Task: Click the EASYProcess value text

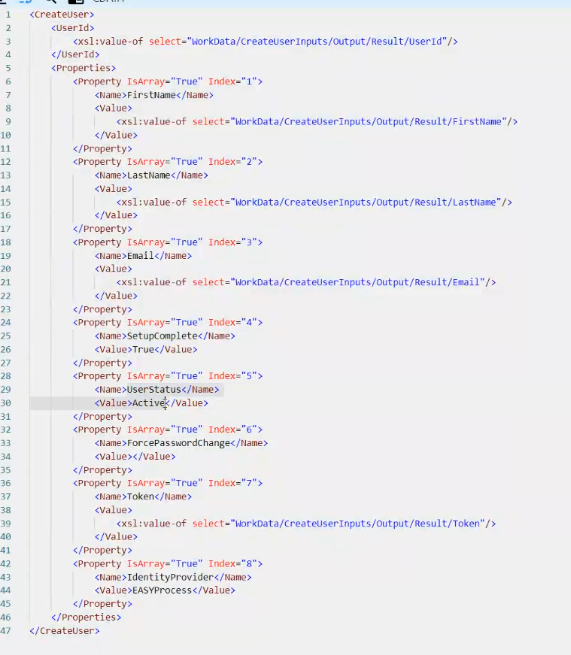Action: point(162,590)
